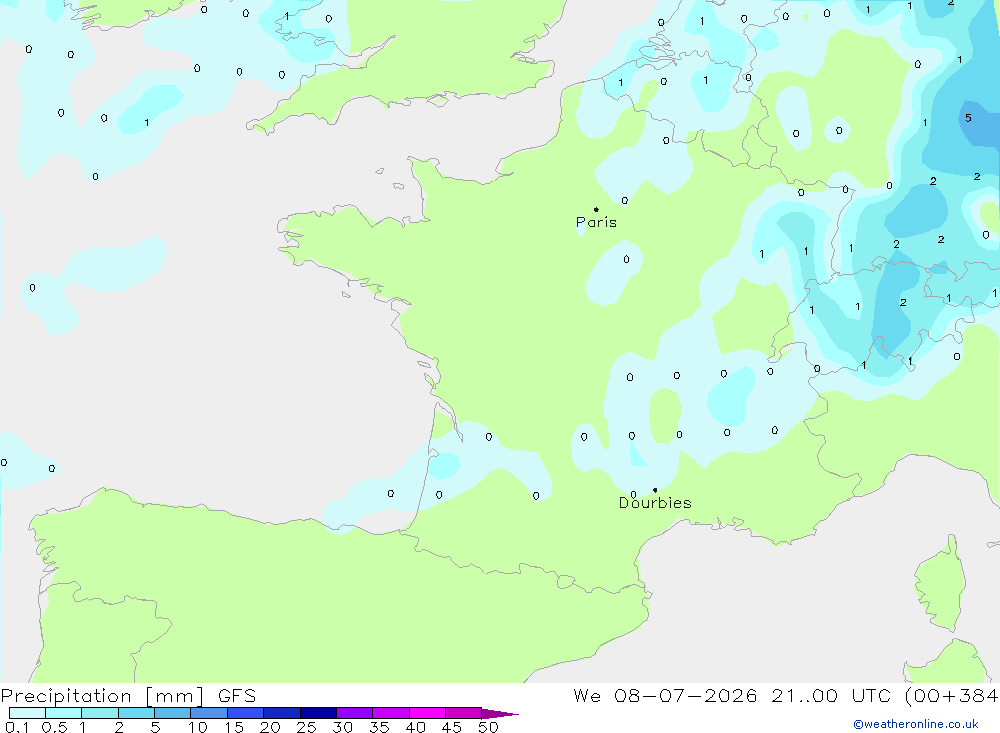Click the GFS model name in the title
The image size is (1000, 733).
tap(237, 696)
